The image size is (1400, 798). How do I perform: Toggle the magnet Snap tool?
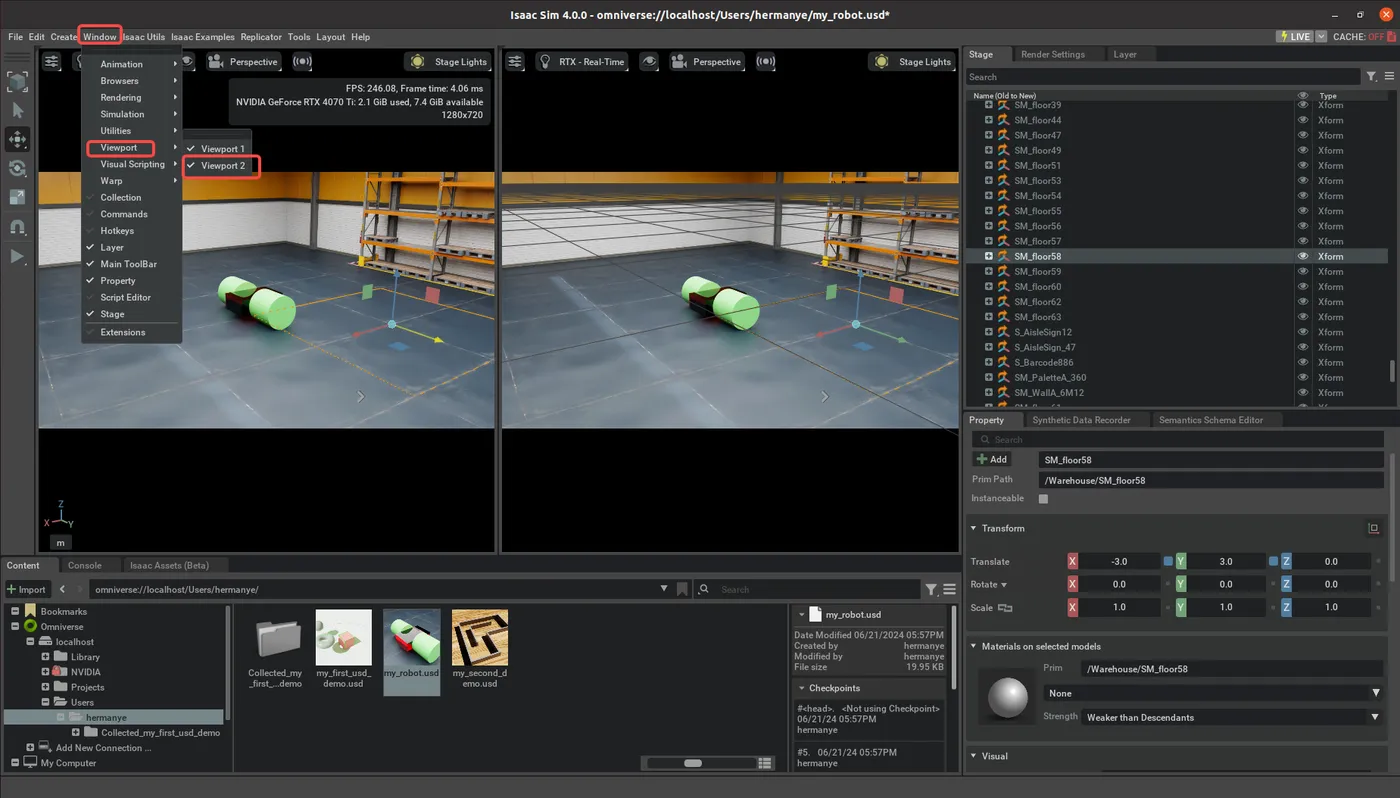pos(17,227)
